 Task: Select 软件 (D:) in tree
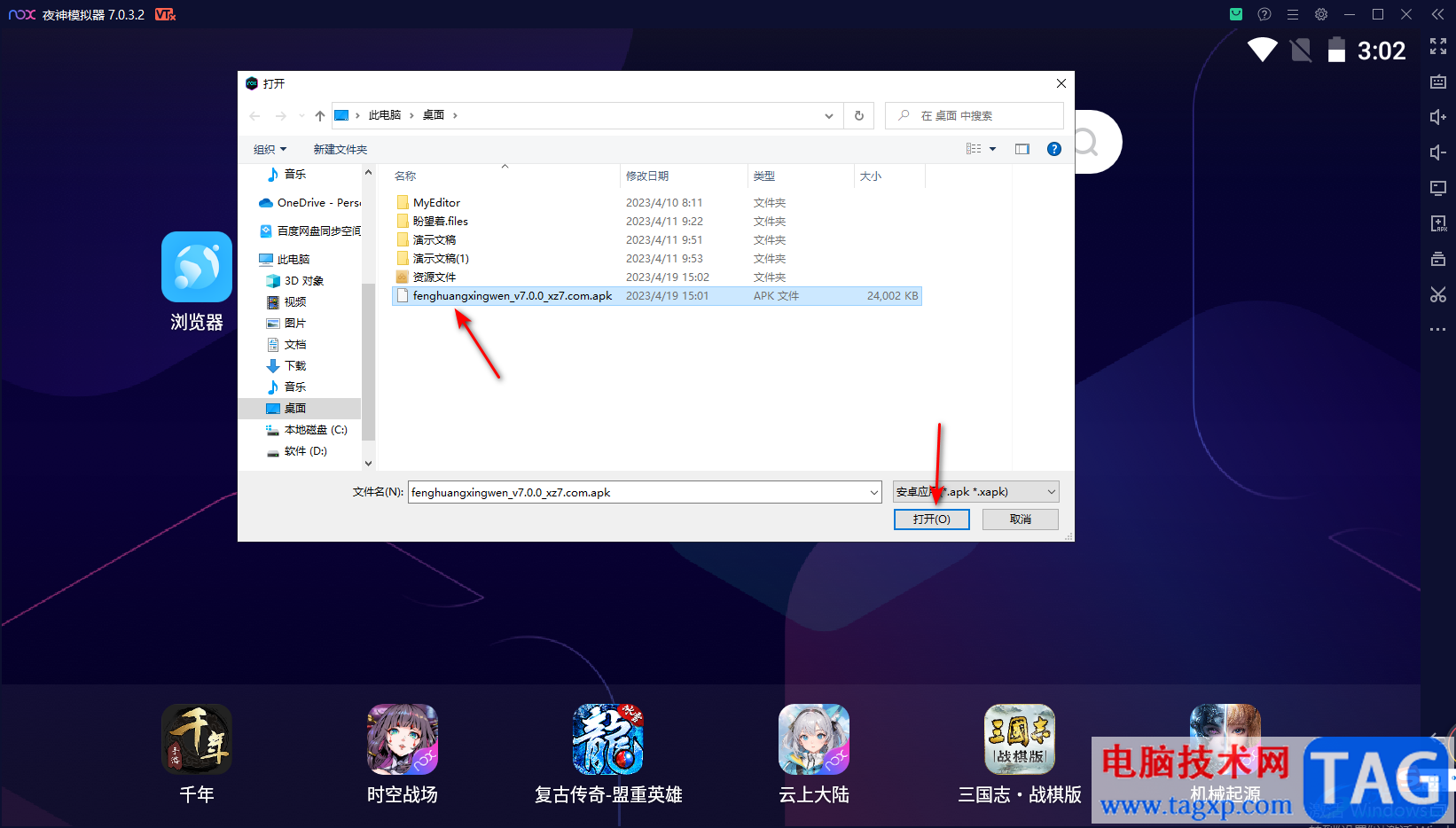(297, 451)
